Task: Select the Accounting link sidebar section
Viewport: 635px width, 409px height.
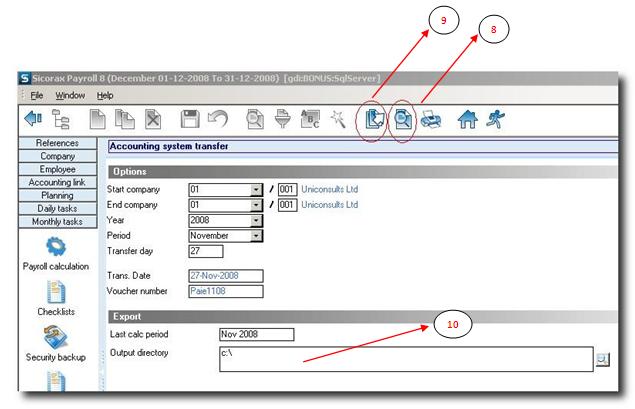Action: pos(57,182)
